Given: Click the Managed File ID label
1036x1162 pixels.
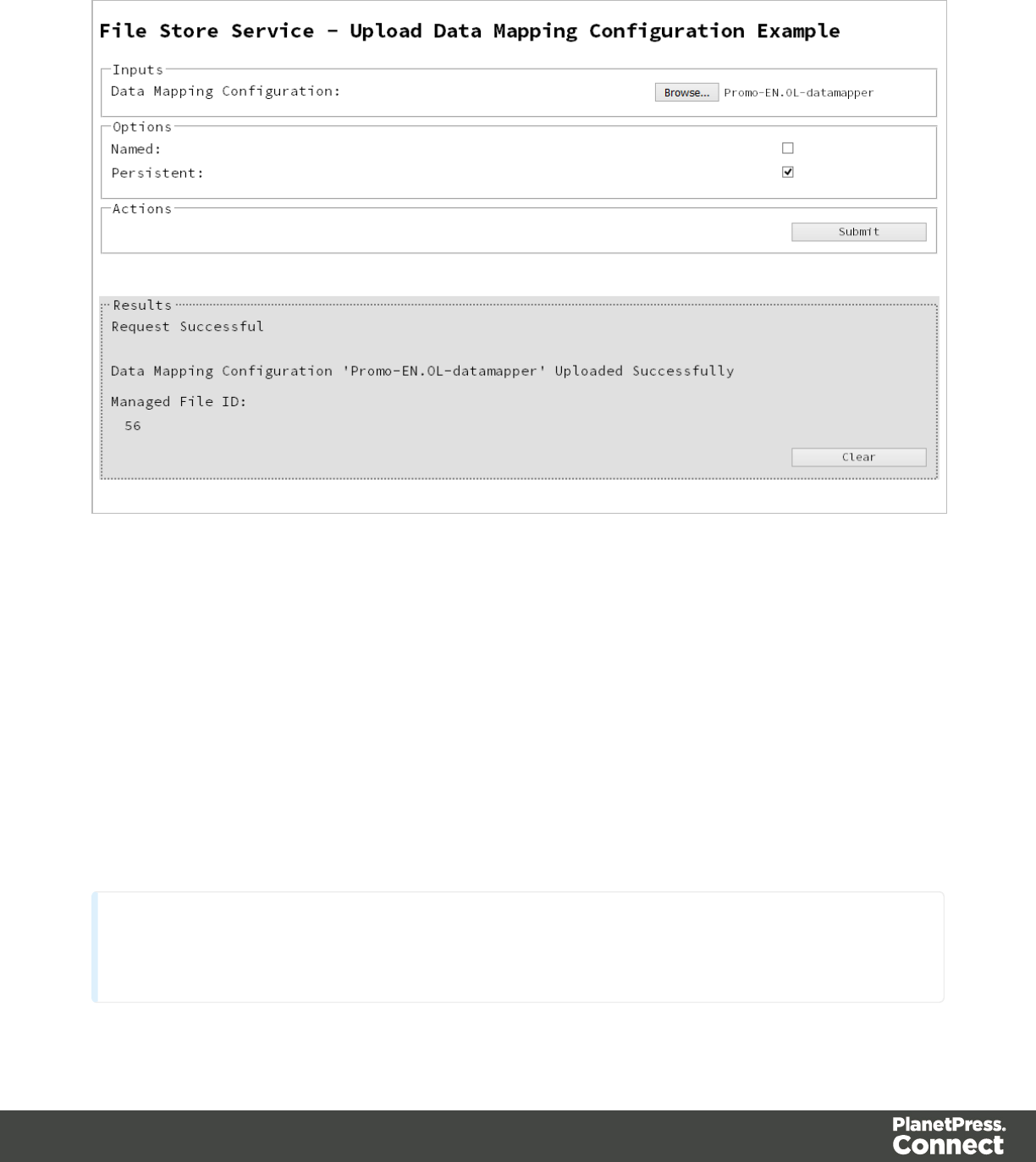Looking at the screenshot, I should [x=179, y=401].
